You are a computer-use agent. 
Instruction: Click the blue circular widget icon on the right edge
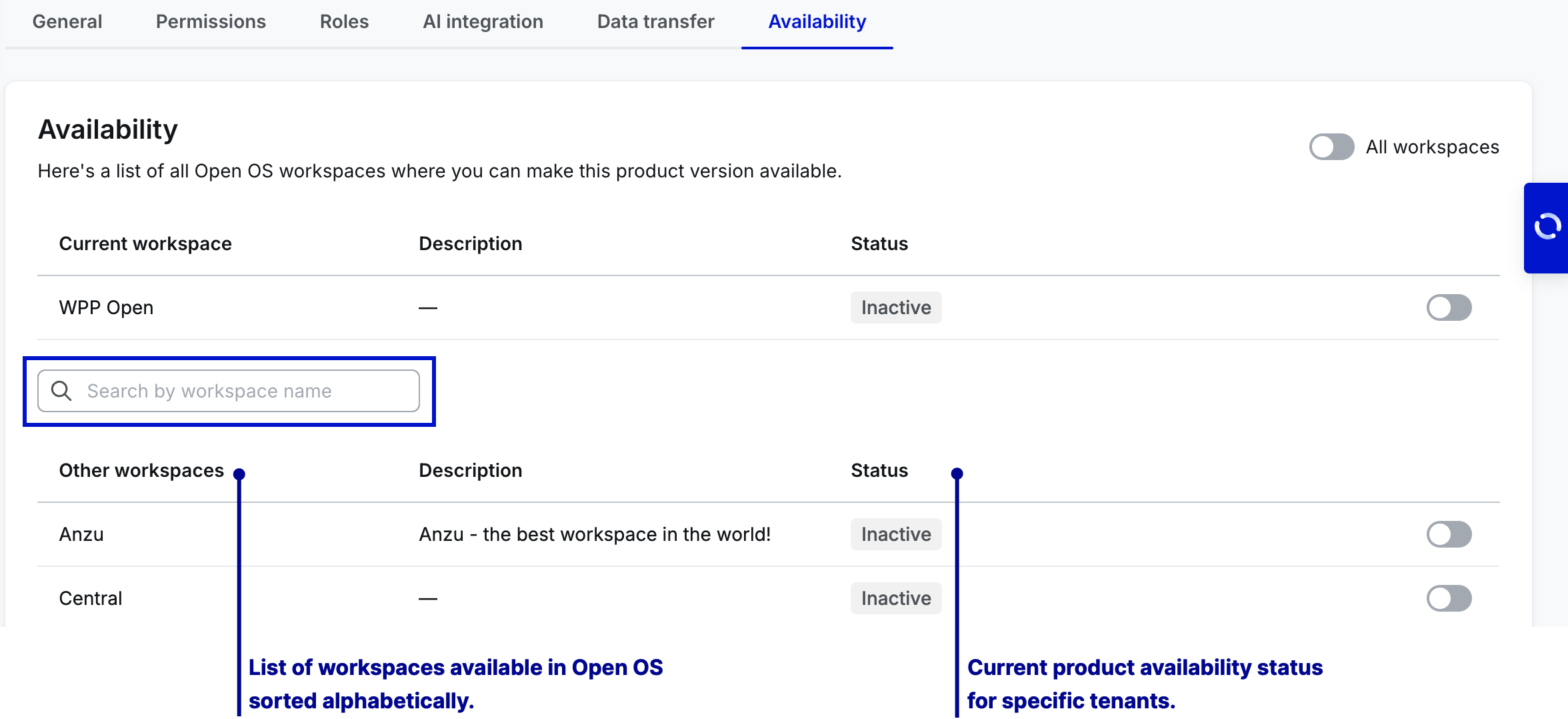(x=1547, y=227)
